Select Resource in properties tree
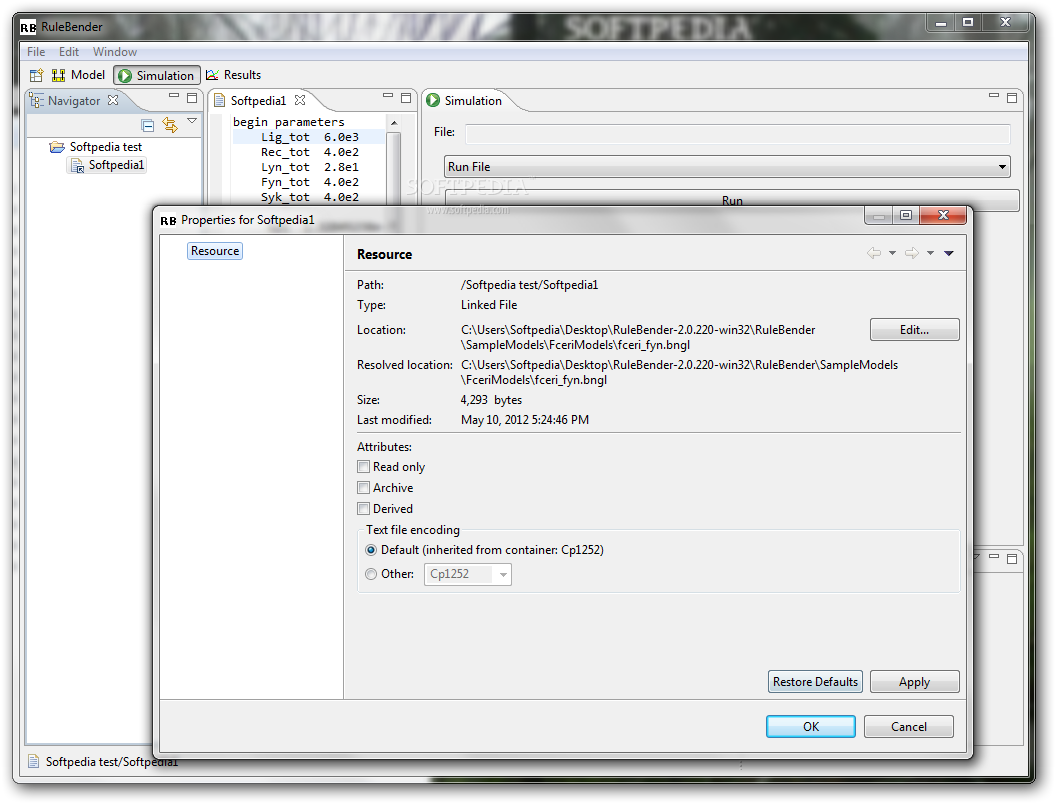The image size is (1056, 804). 215,250
